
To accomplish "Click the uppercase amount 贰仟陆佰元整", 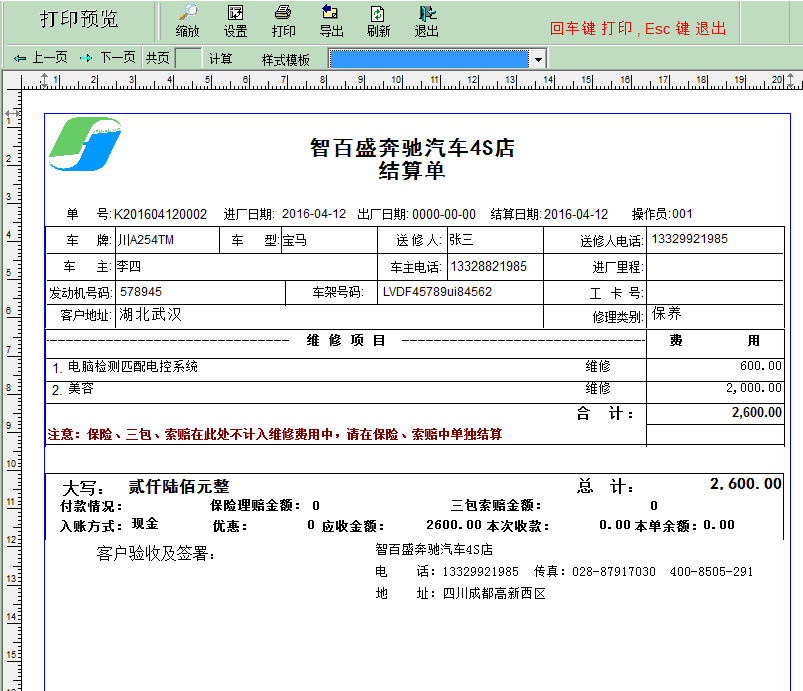I will coord(179,486).
